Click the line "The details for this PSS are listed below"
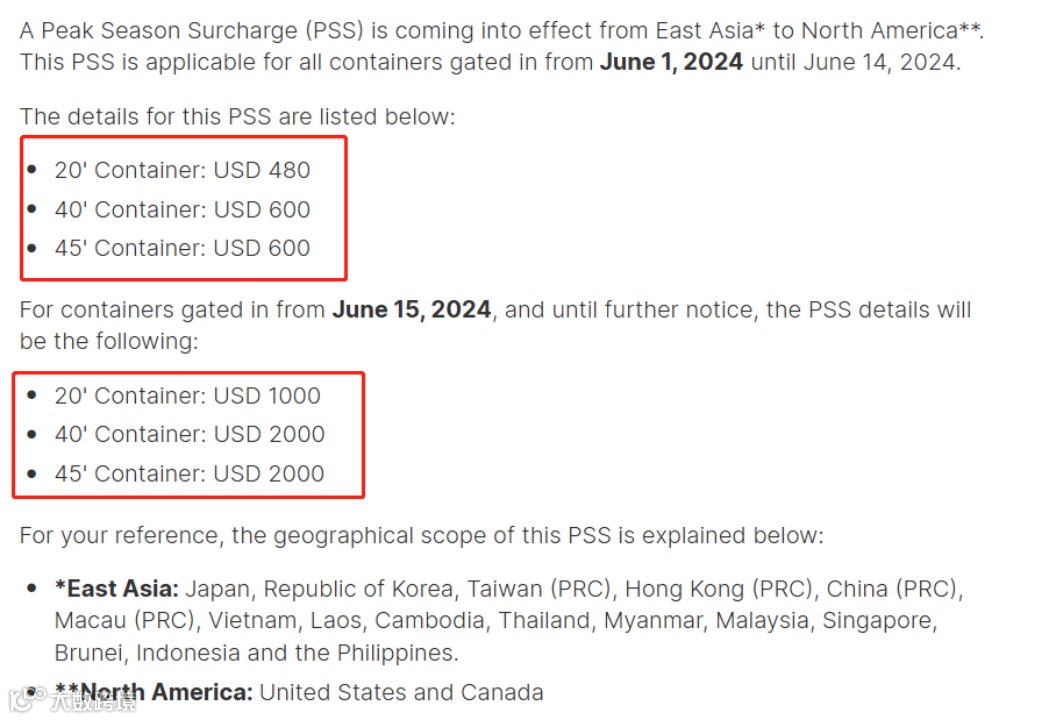This screenshot has width=1049, height=720. click(x=236, y=117)
